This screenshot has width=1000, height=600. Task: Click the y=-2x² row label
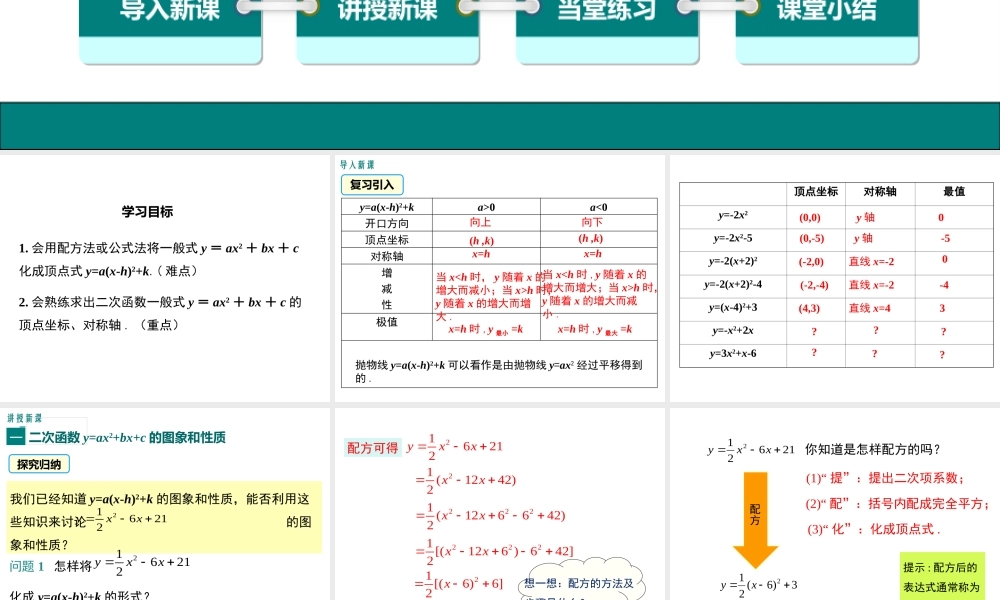click(733, 216)
